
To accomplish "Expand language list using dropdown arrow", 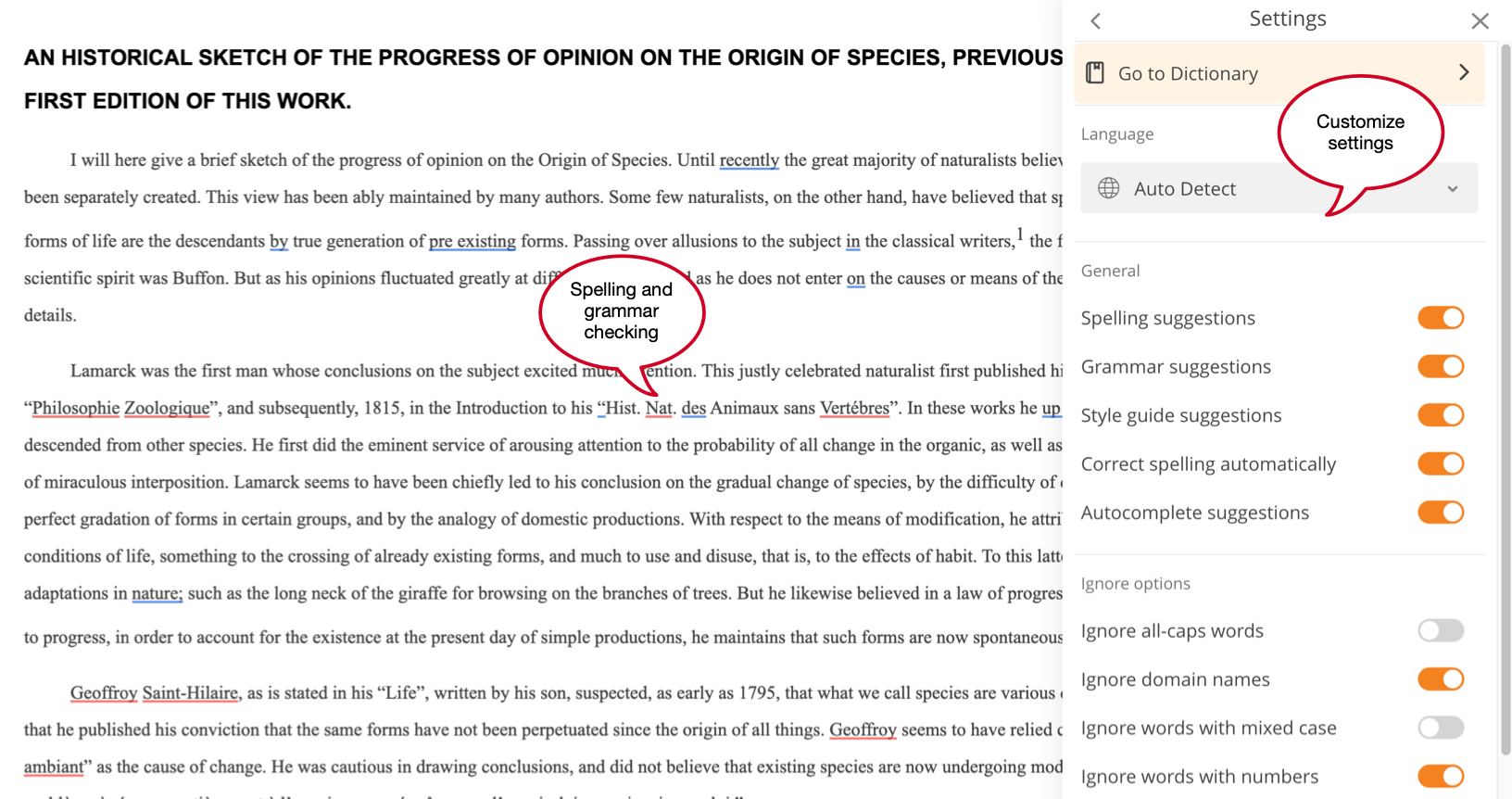I will 1452,189.
